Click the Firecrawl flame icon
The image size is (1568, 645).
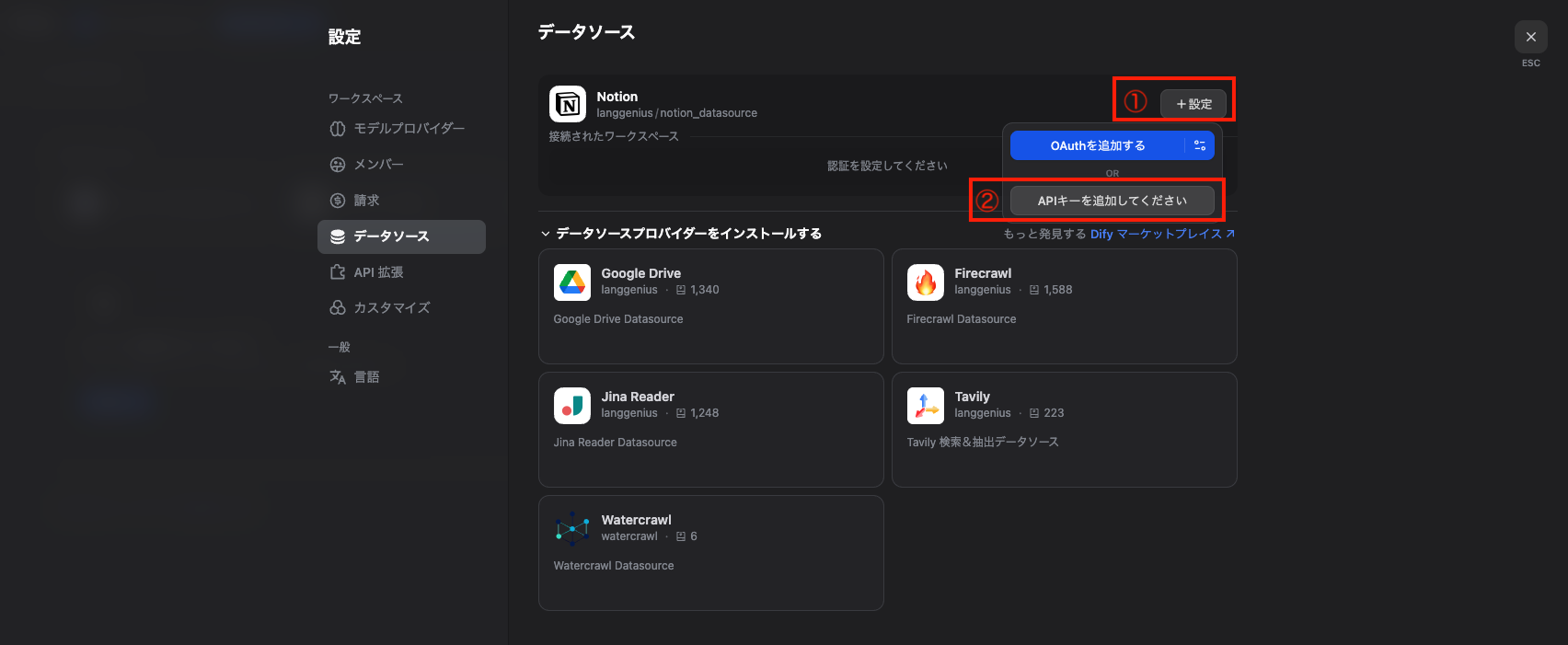tap(925, 282)
